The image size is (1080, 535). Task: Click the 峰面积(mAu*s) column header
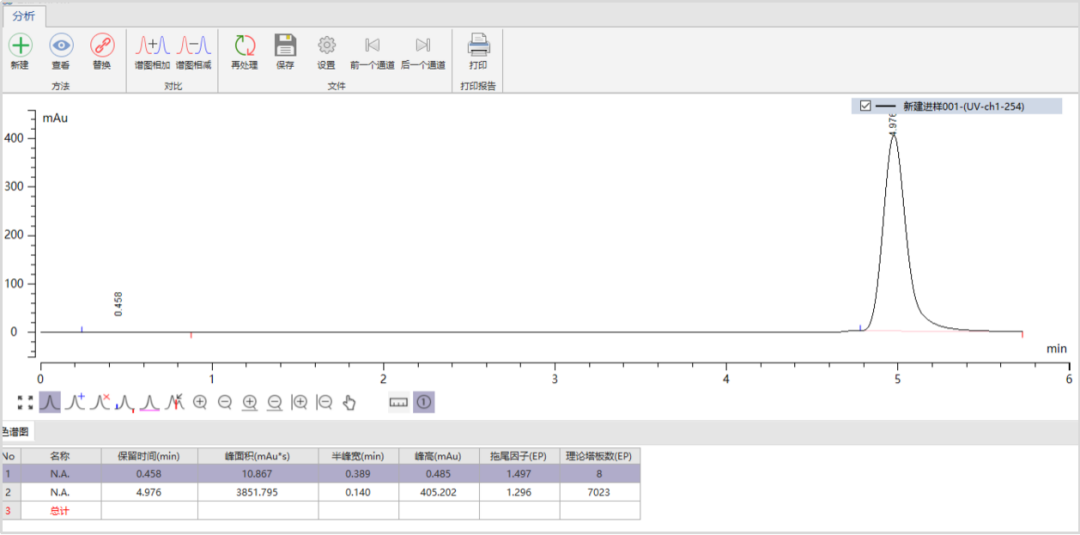(x=258, y=456)
